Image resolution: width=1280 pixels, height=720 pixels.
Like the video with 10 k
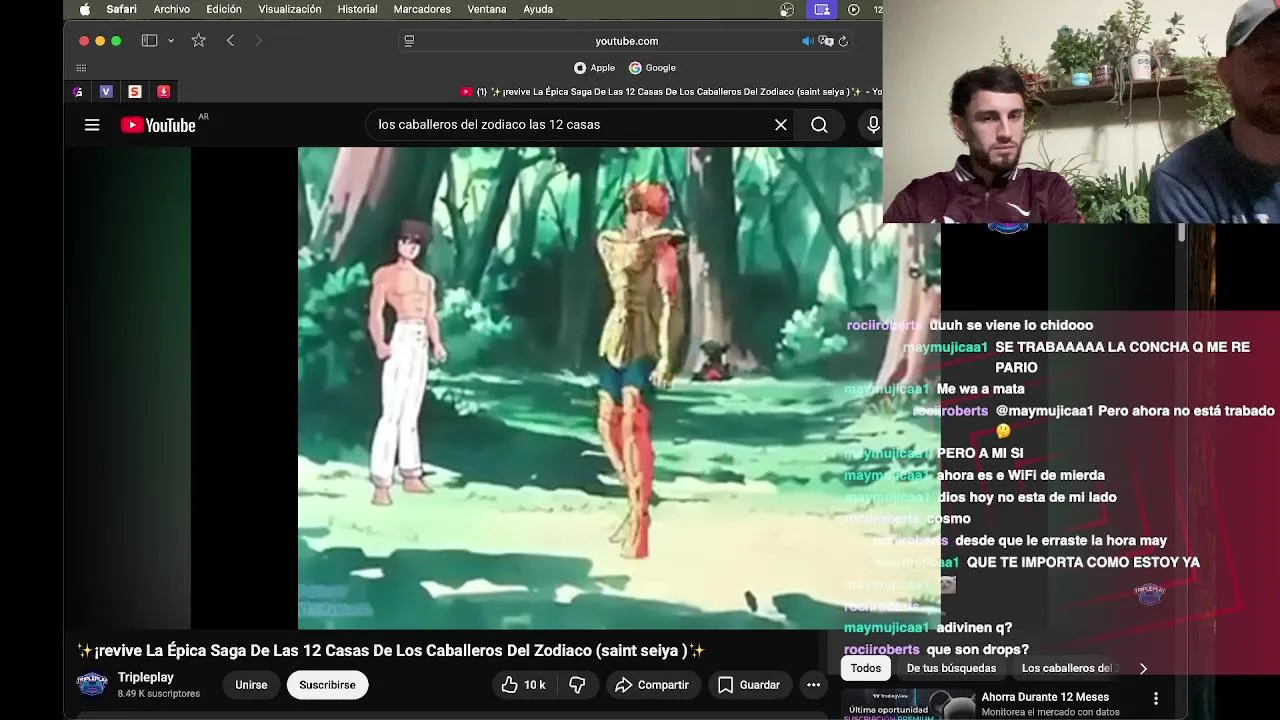[x=523, y=685]
